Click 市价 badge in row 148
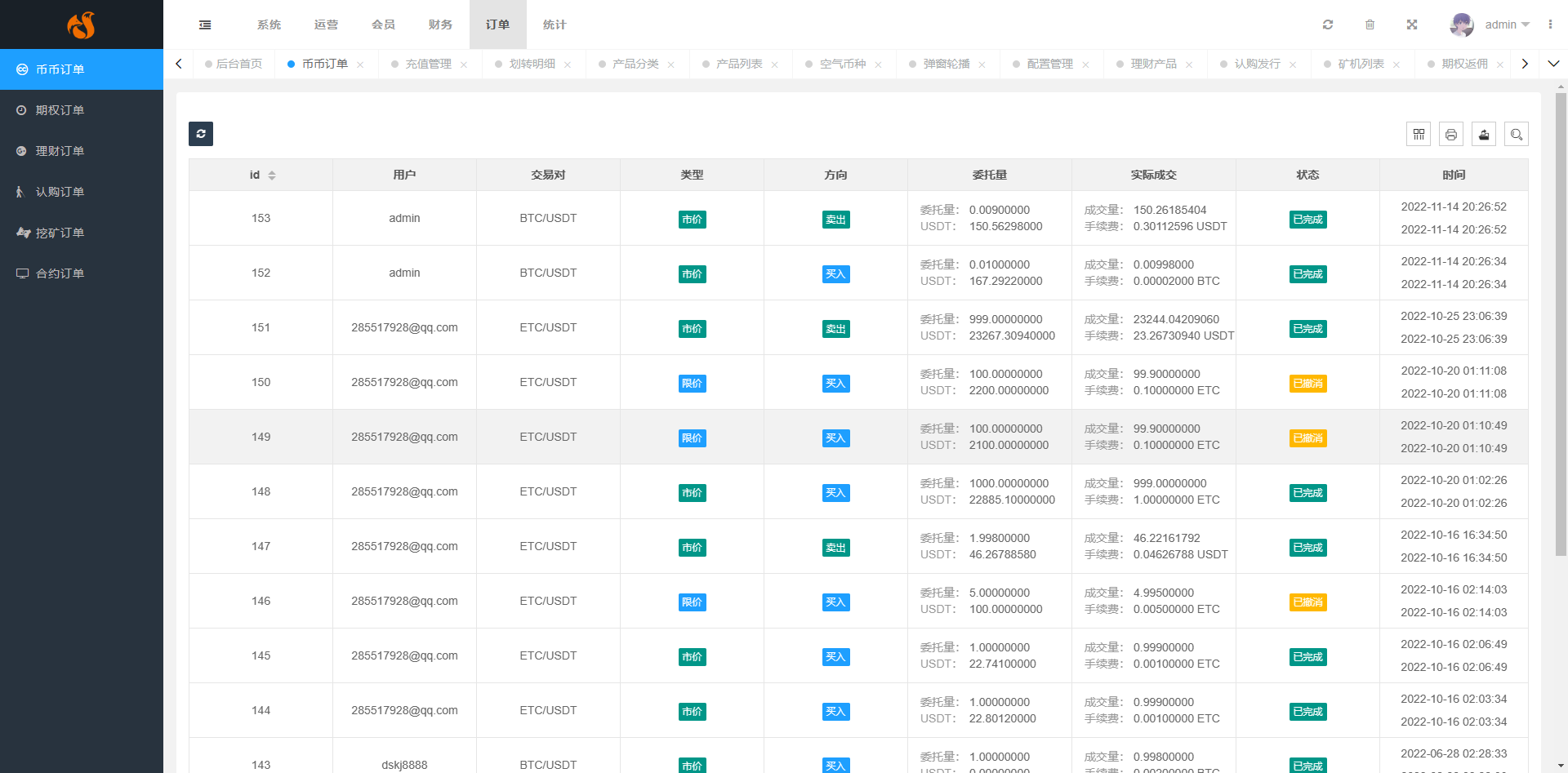This screenshot has height=773, width=1568. tap(692, 493)
